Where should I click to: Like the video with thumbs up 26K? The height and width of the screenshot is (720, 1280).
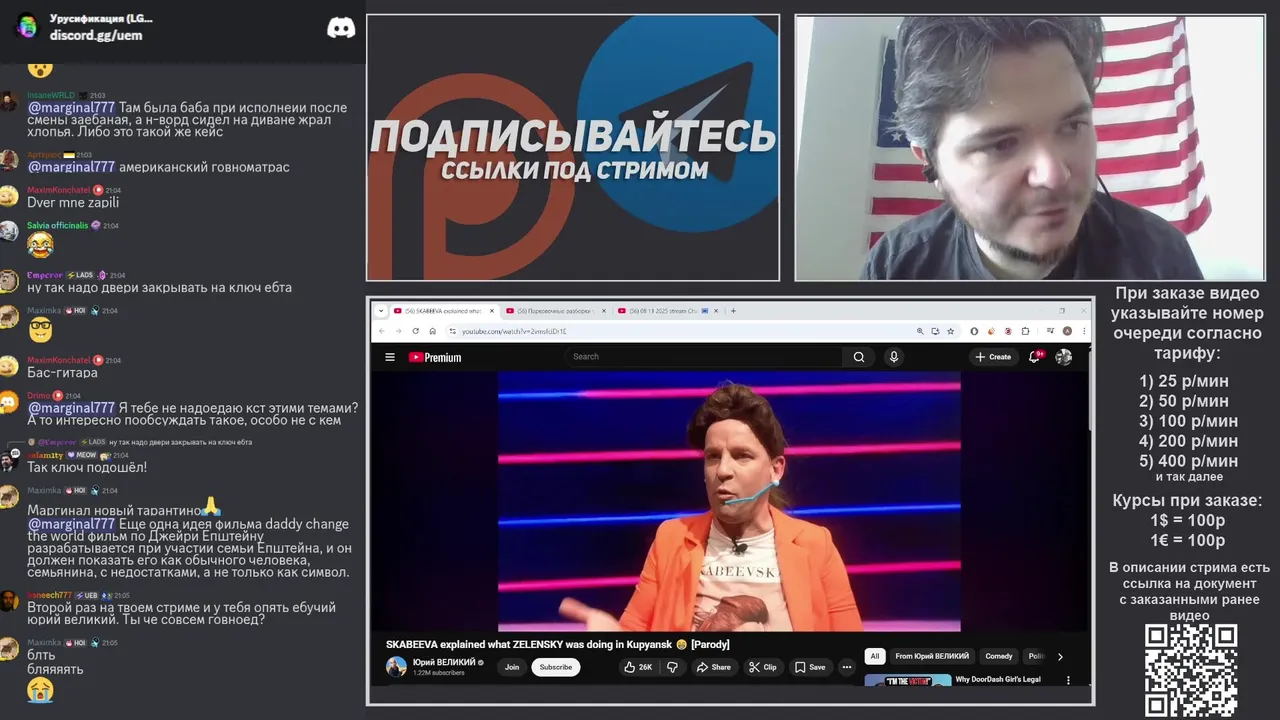click(638, 667)
